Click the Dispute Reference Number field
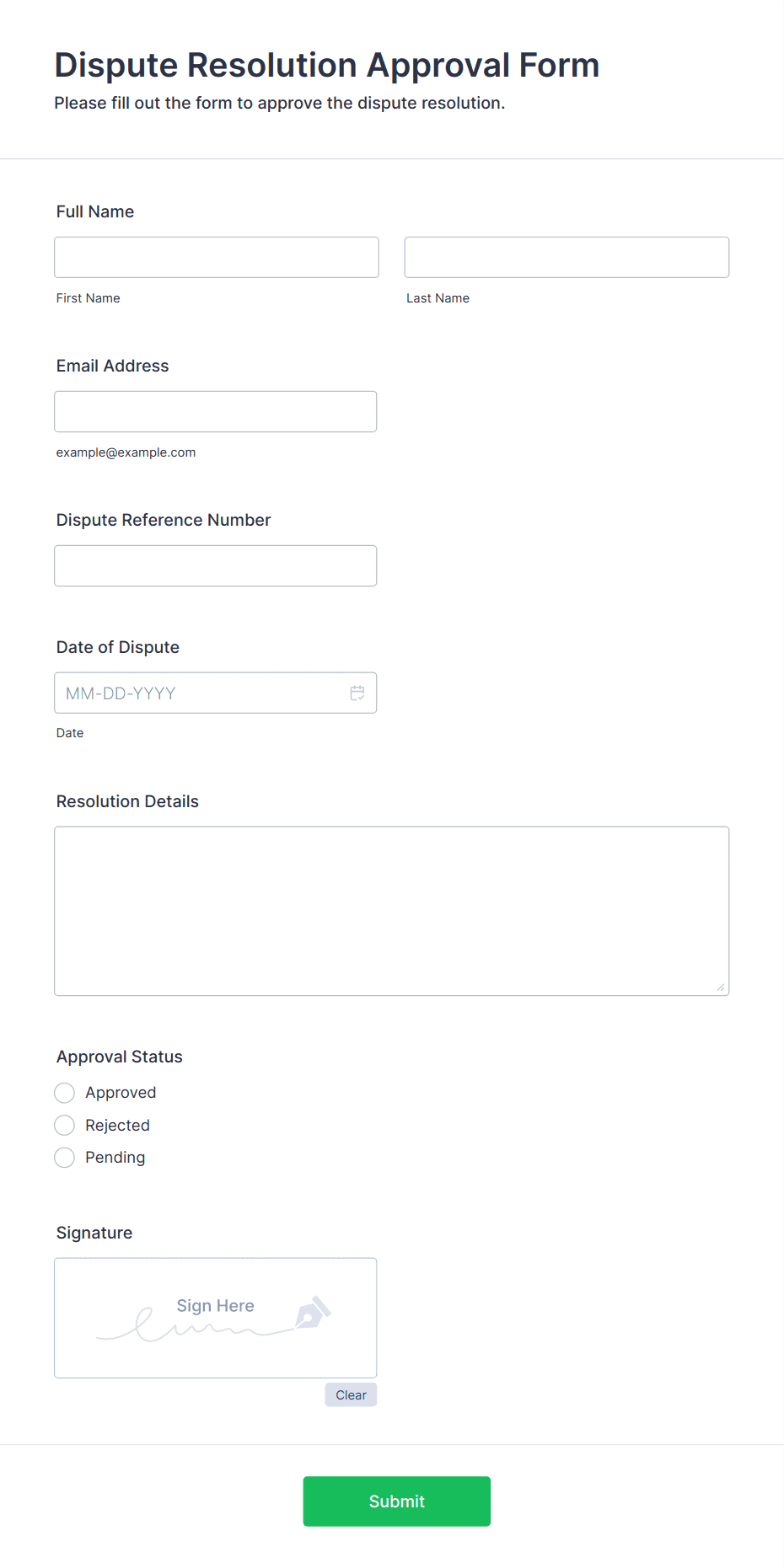Image resolution: width=784 pixels, height=1568 pixels. pos(216,565)
